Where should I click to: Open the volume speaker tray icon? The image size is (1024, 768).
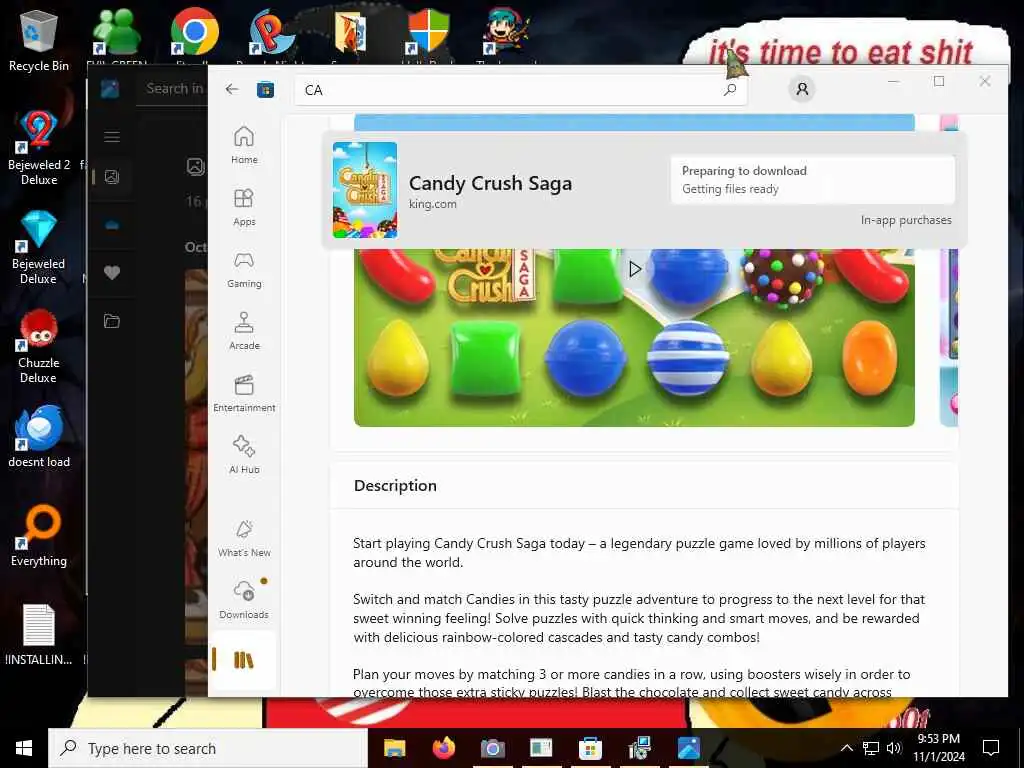893,748
